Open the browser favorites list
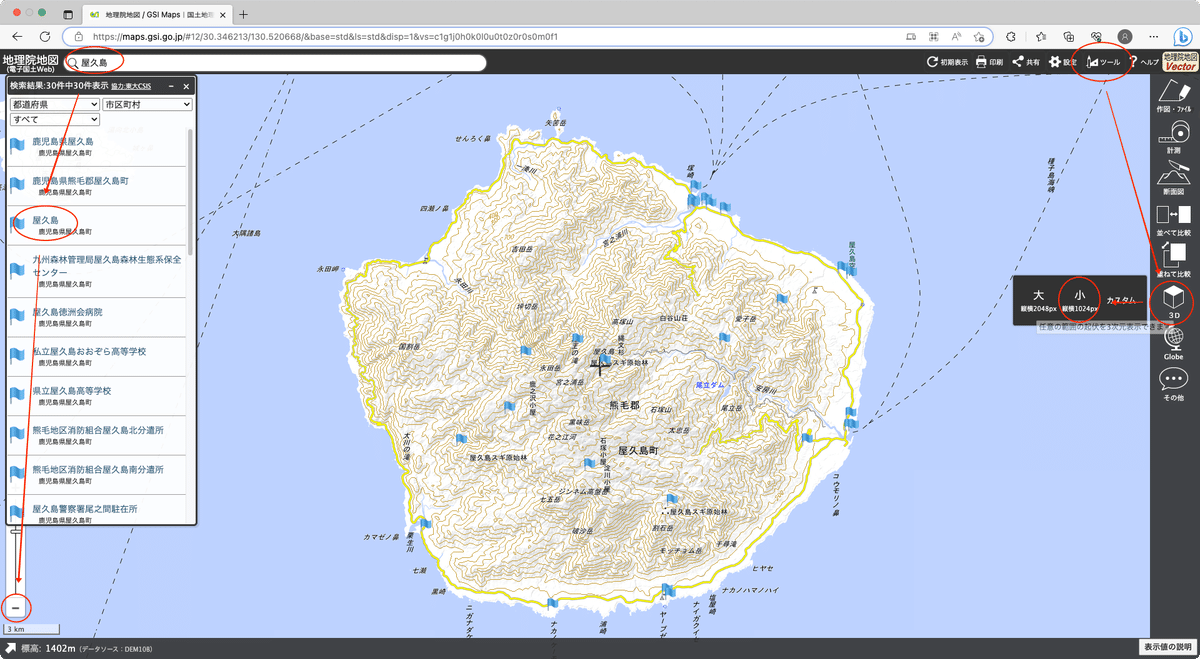This screenshot has width=1200, height=659. 1040,36
